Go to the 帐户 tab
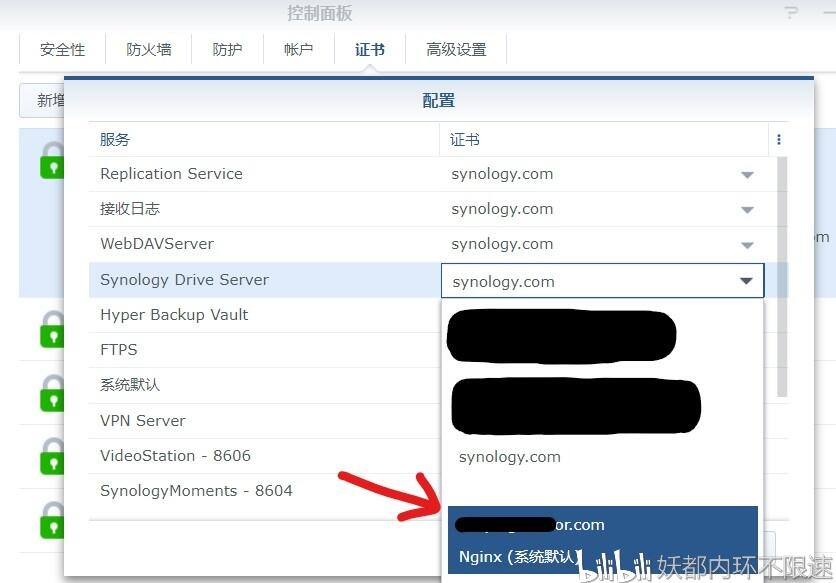 [x=299, y=50]
